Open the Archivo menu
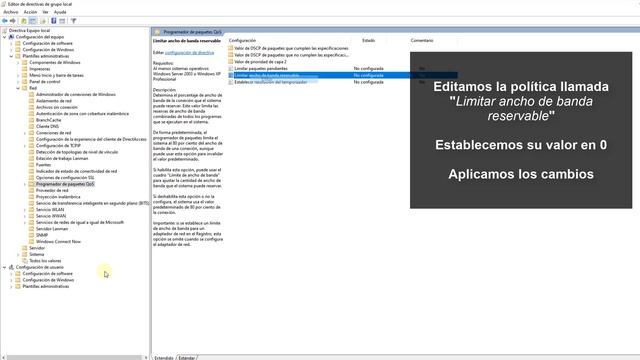 [x=11, y=12]
